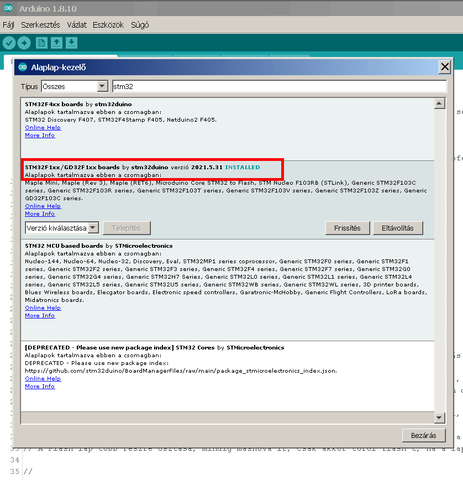Click the Frissítés update button
This screenshot has width=463, height=480.
click(347, 228)
